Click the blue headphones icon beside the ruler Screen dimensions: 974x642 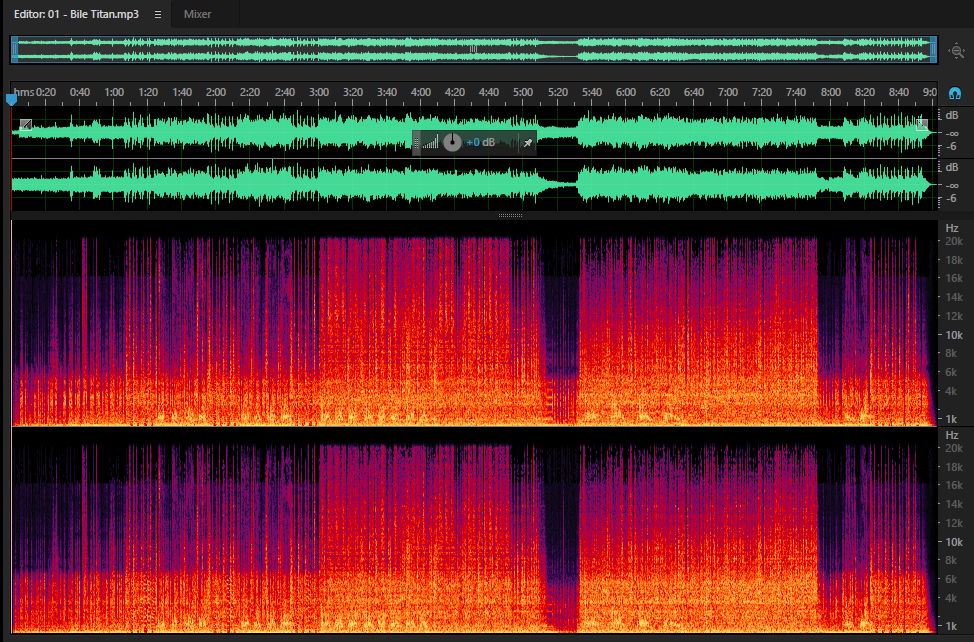click(x=955, y=93)
